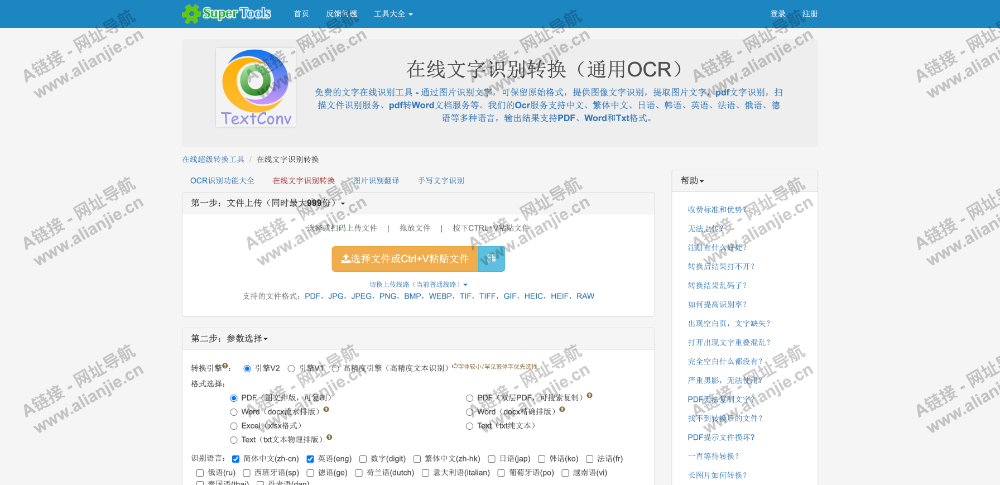
Task: Click 登录 in the top bar
Action: 778,14
